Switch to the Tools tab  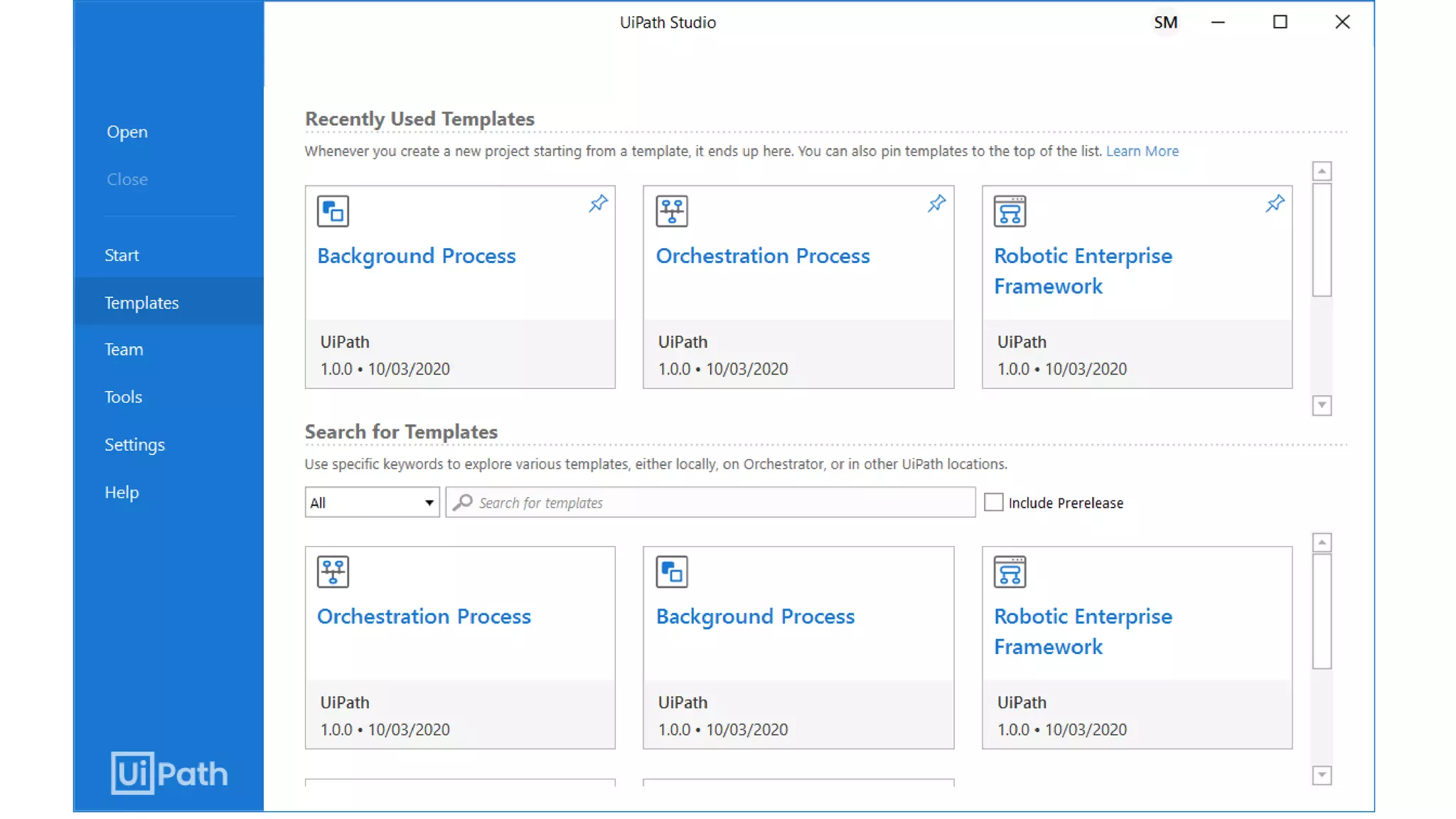click(123, 397)
